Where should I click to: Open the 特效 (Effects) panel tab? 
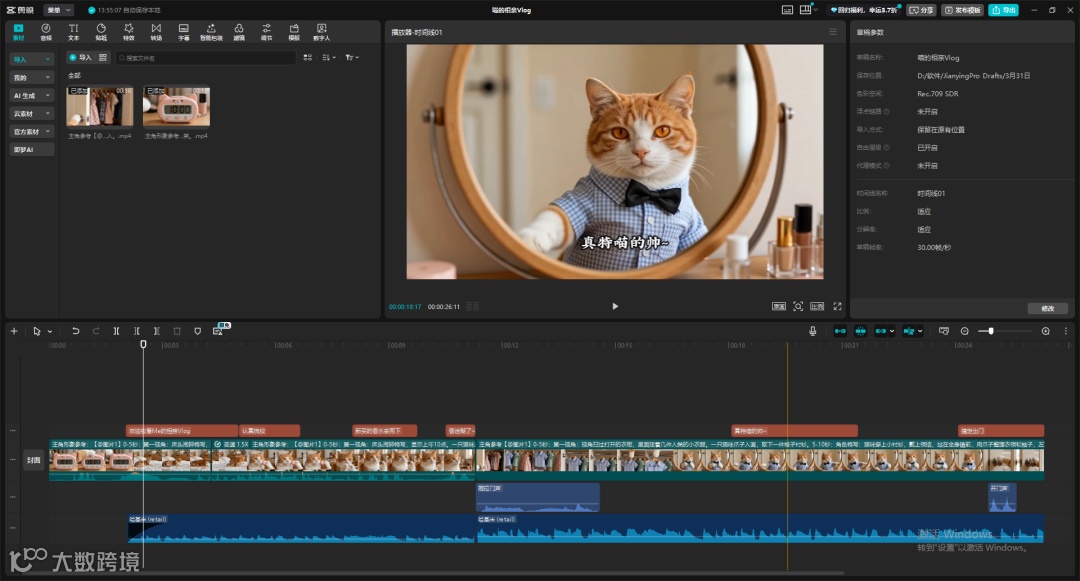(128, 31)
